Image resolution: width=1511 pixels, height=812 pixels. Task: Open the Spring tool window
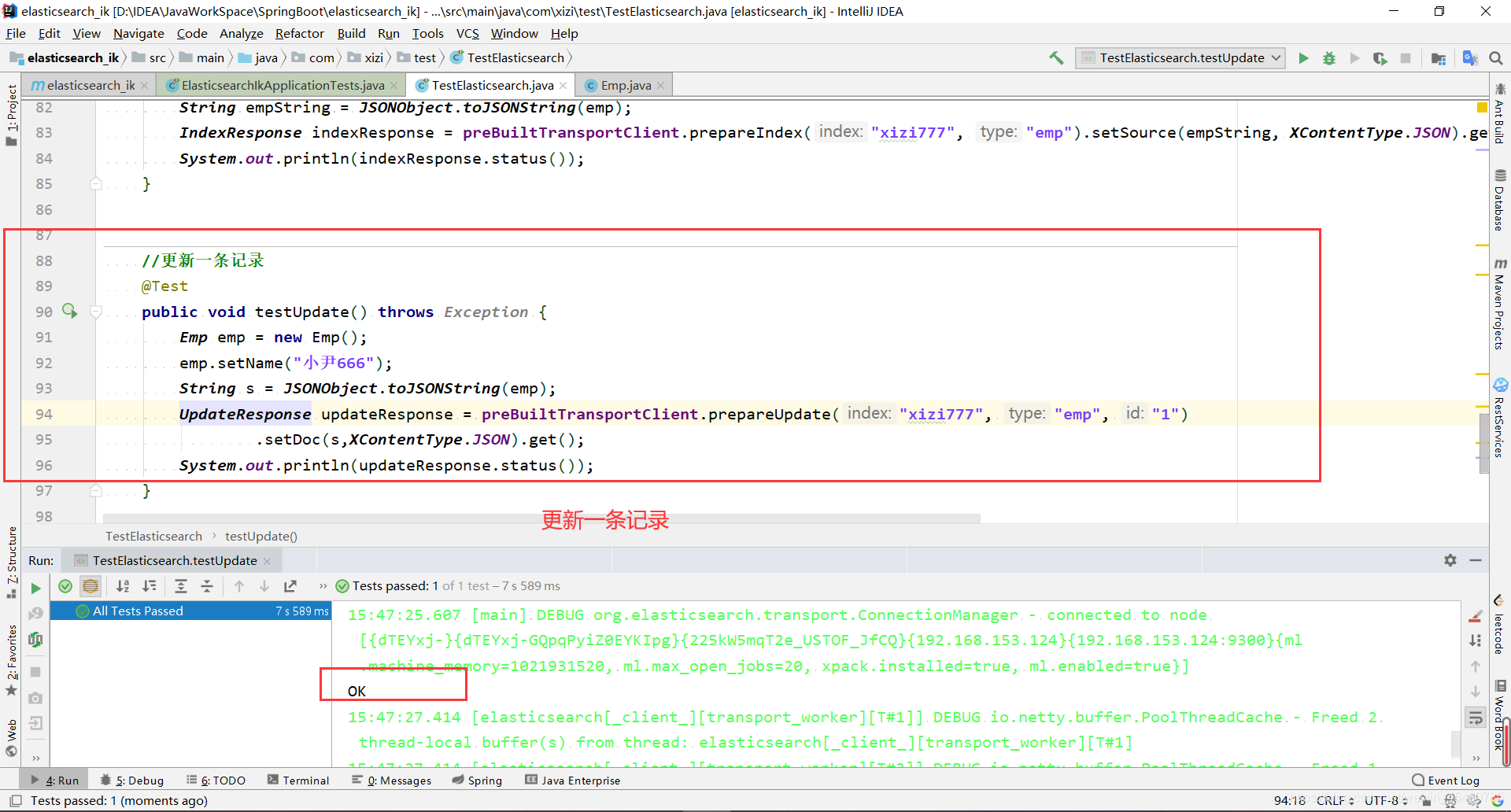(x=477, y=780)
